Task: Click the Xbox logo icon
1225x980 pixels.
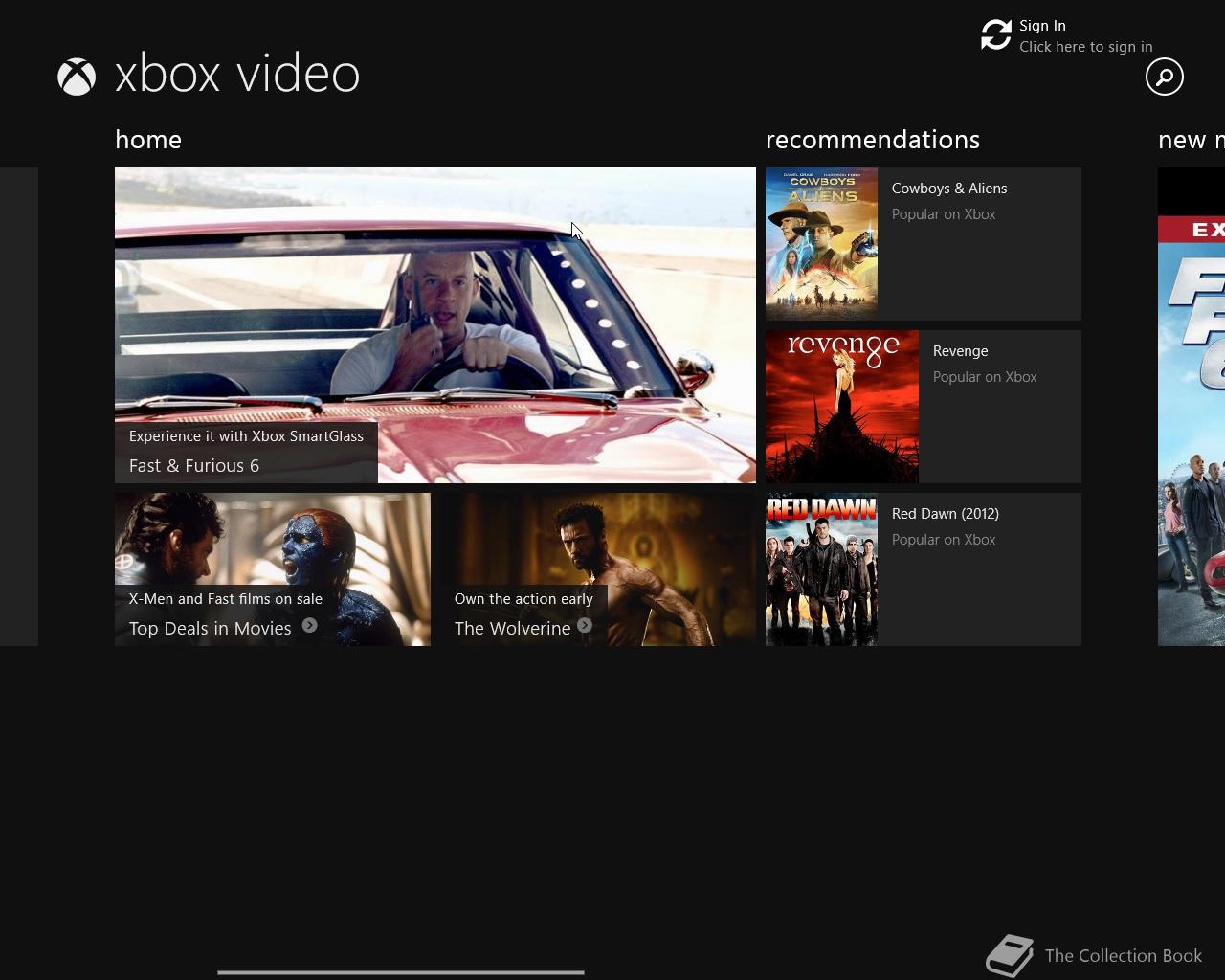Action: (77, 77)
